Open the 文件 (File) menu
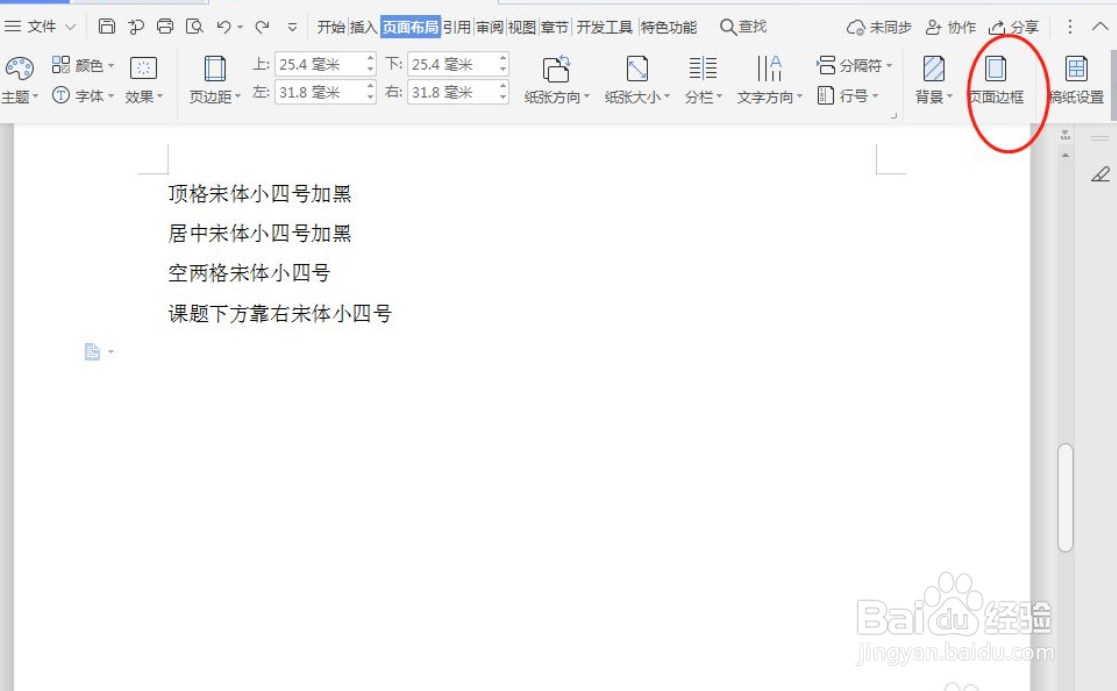 (x=35, y=28)
